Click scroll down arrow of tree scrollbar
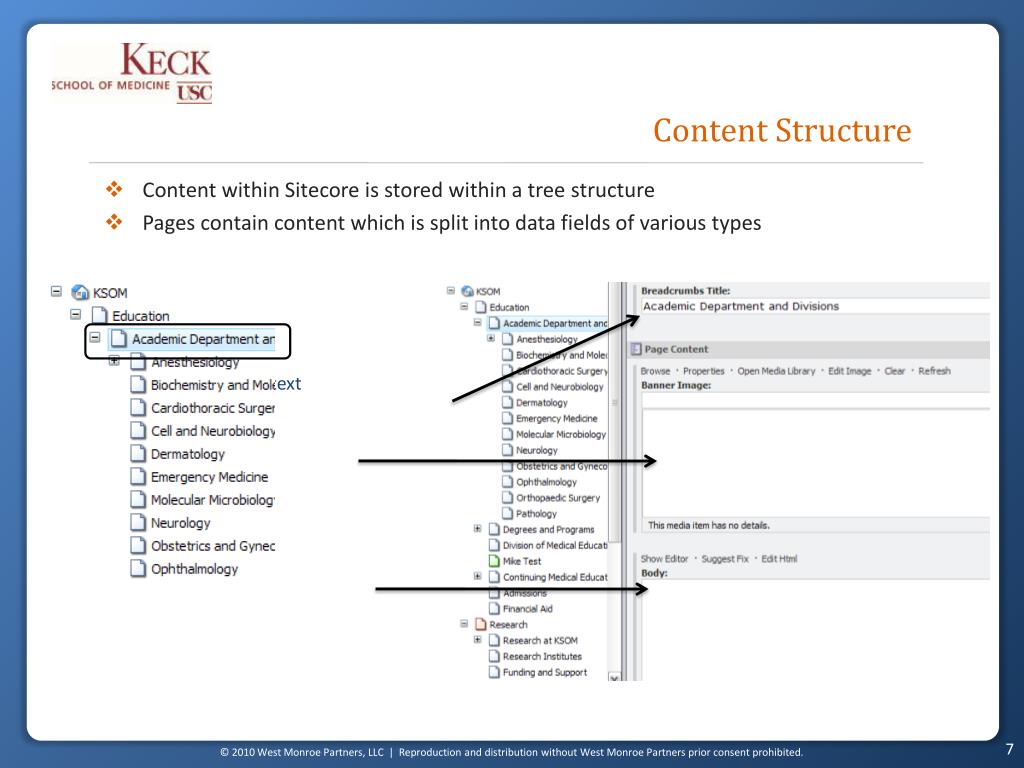The width and height of the screenshot is (1024, 768). point(614,677)
